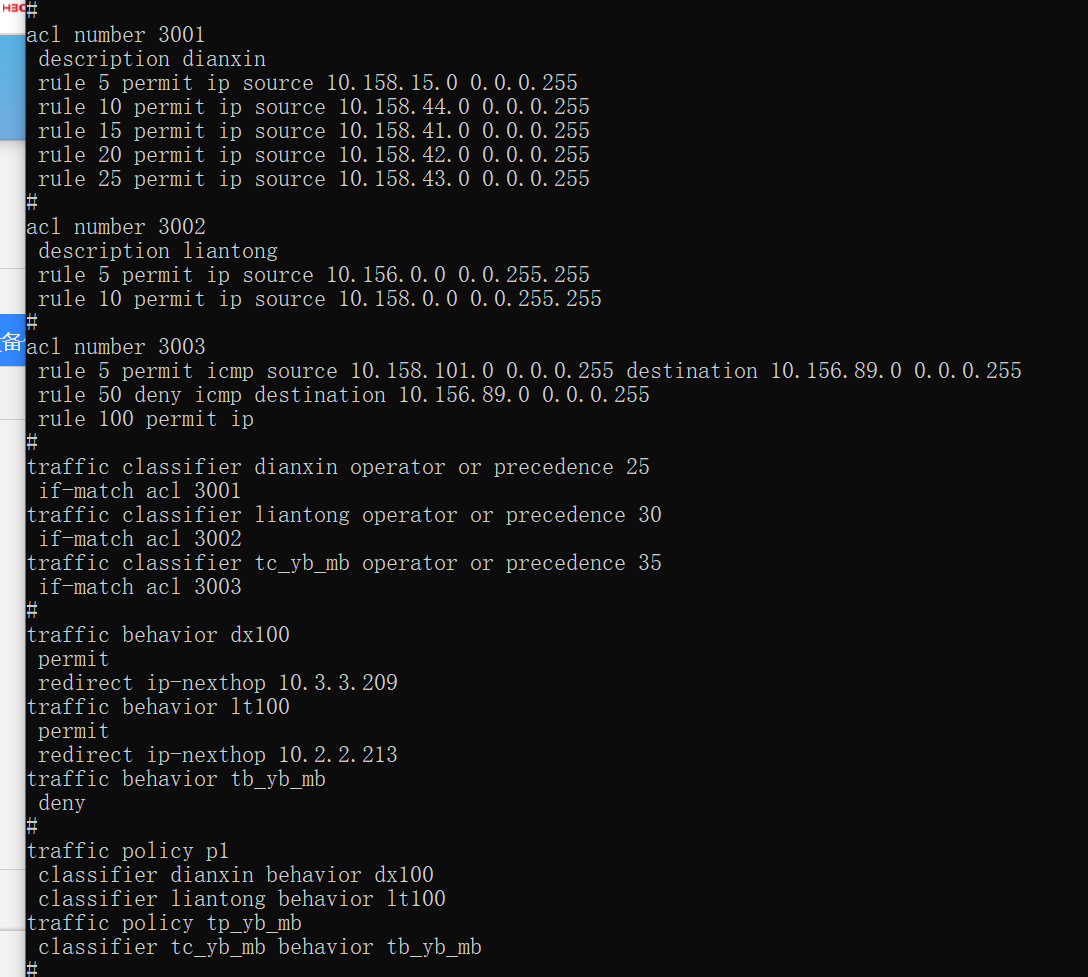Click the 'redirect ip-nexthop 10.2.2.213' line
Viewport: 1088px width, 977px height.
(x=217, y=755)
